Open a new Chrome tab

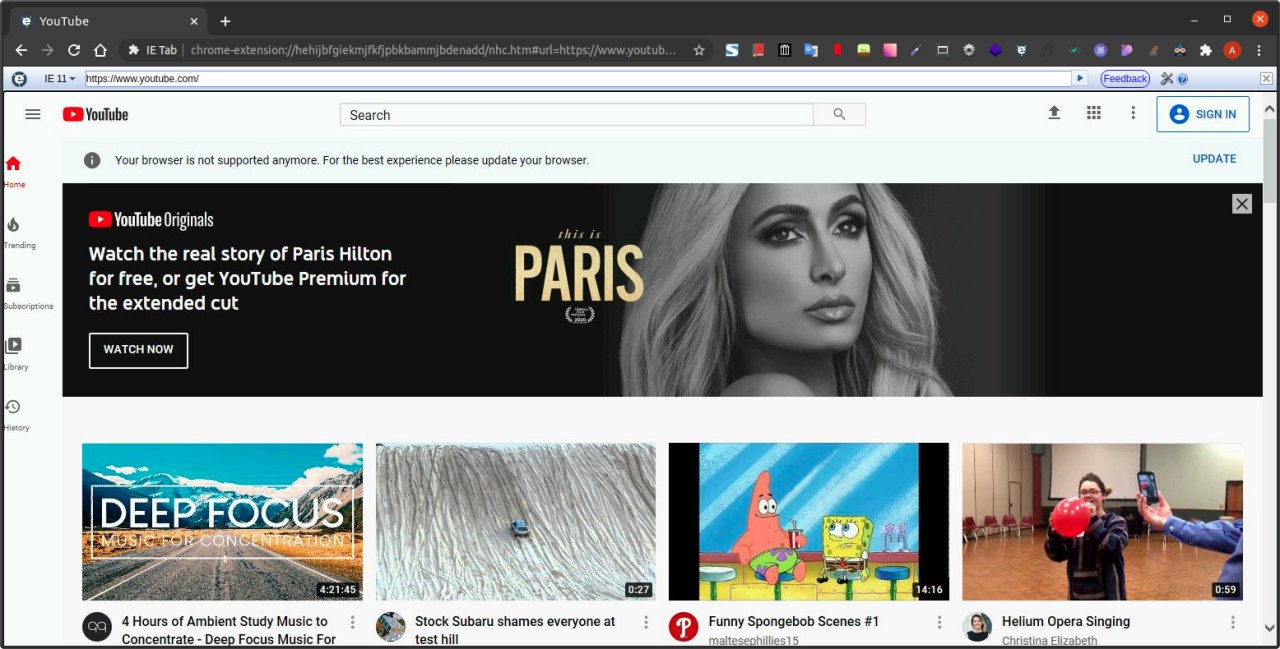coord(225,21)
